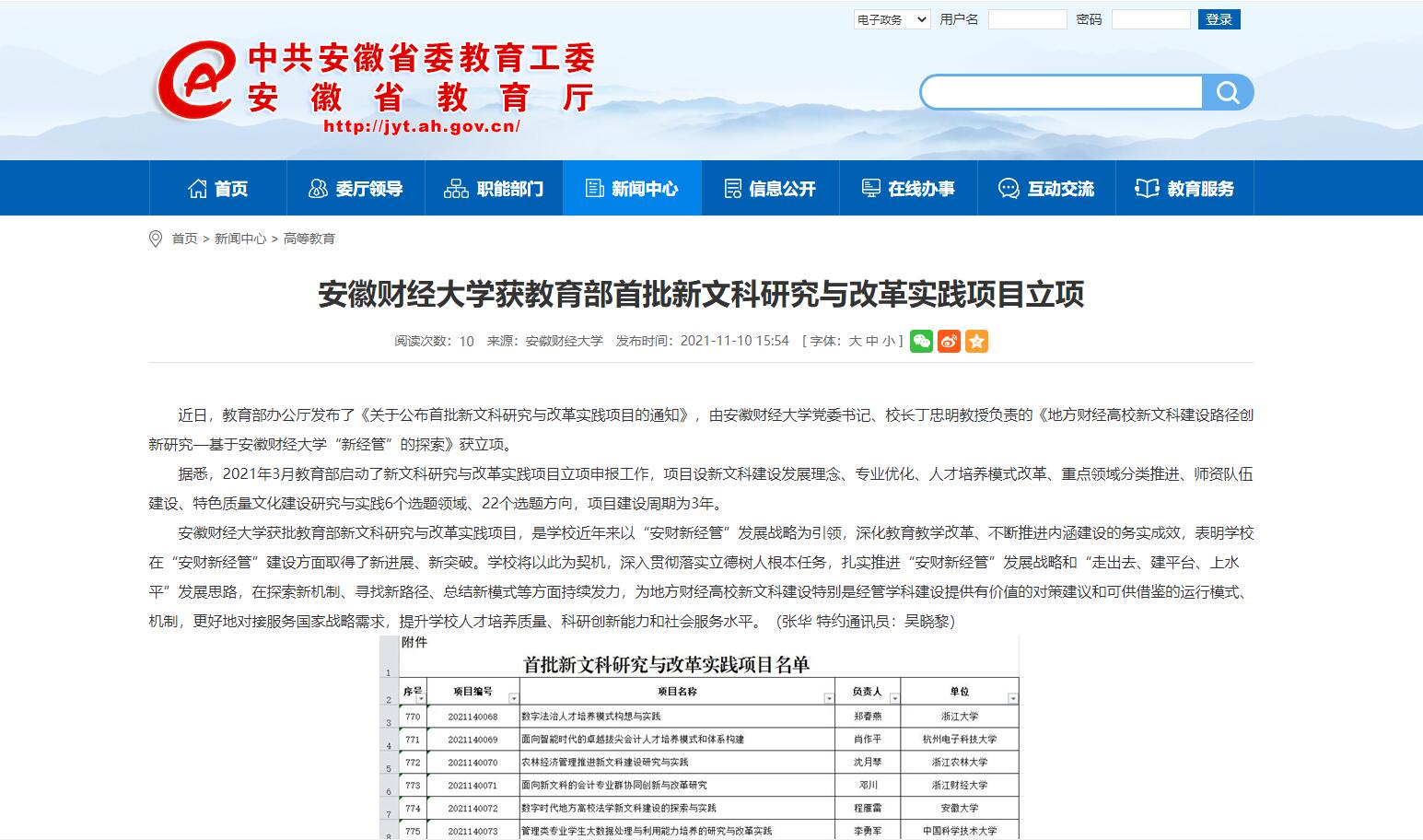Open 互动交流 in the navigation bar
This screenshot has height=840, width=1423.
point(1046,189)
